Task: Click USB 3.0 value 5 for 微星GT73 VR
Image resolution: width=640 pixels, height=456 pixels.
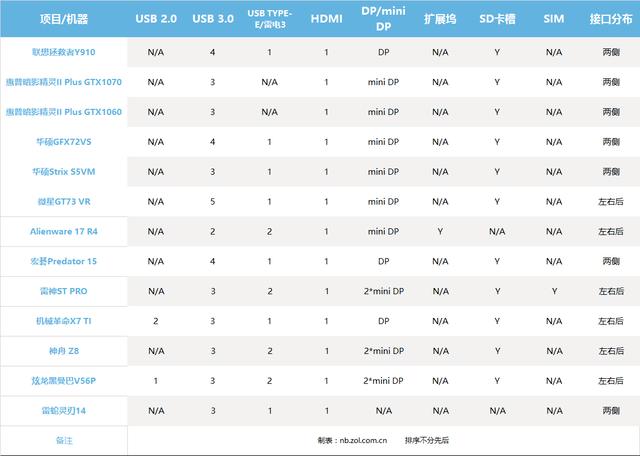Action: [213, 201]
